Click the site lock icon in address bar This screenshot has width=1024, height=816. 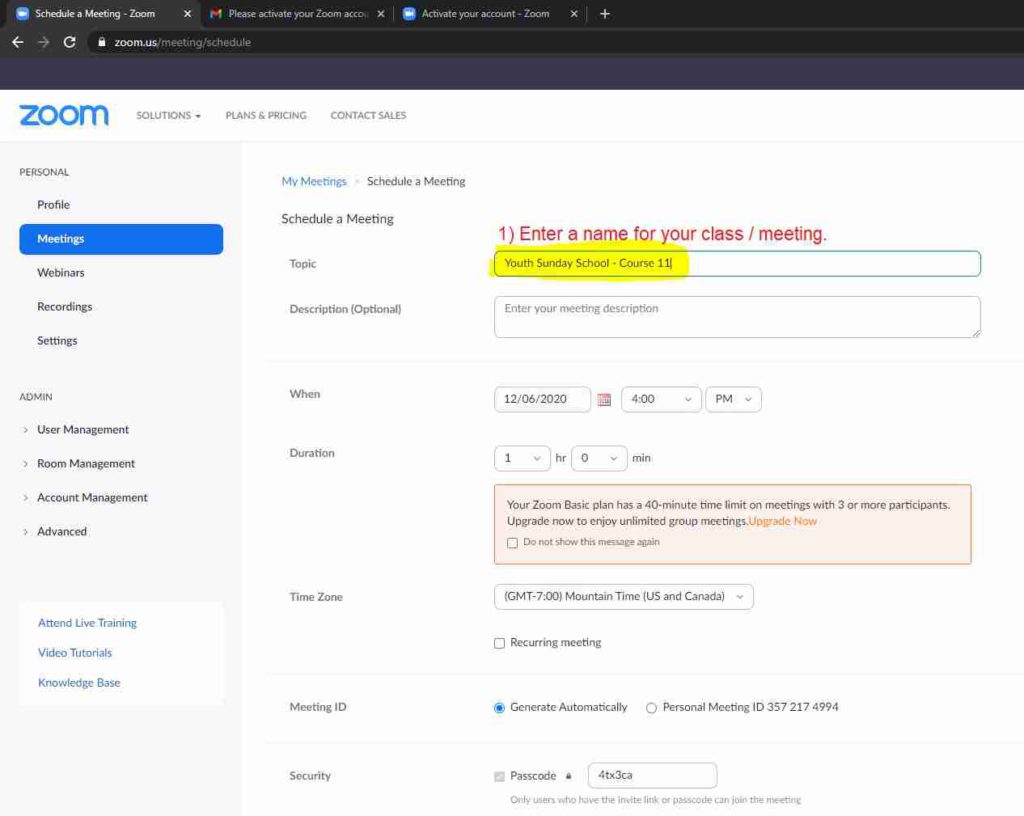point(101,42)
